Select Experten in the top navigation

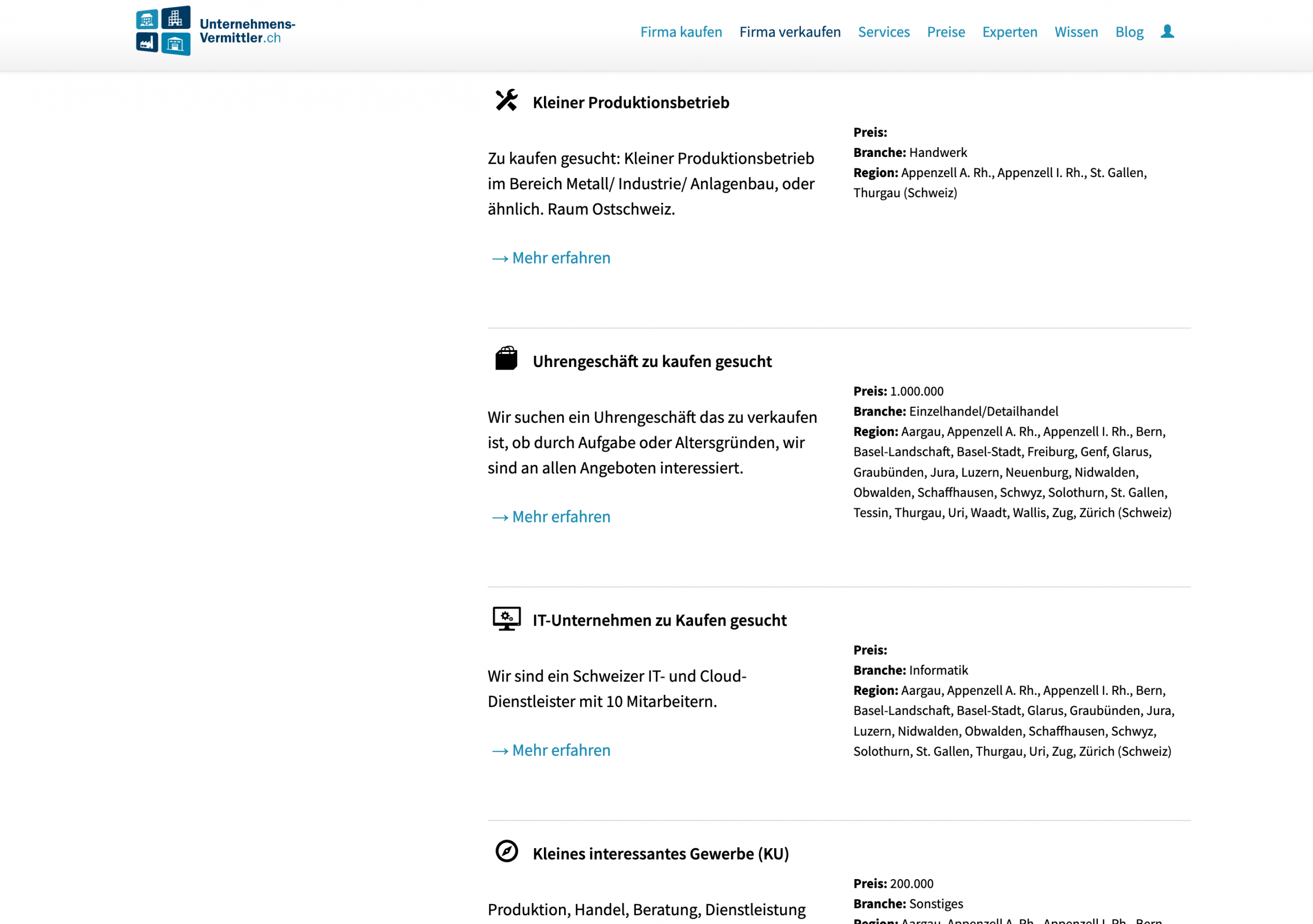coord(1010,32)
